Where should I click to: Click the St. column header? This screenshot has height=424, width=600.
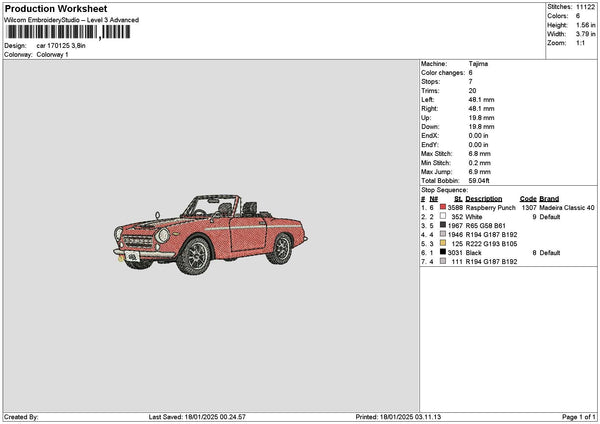click(x=459, y=198)
